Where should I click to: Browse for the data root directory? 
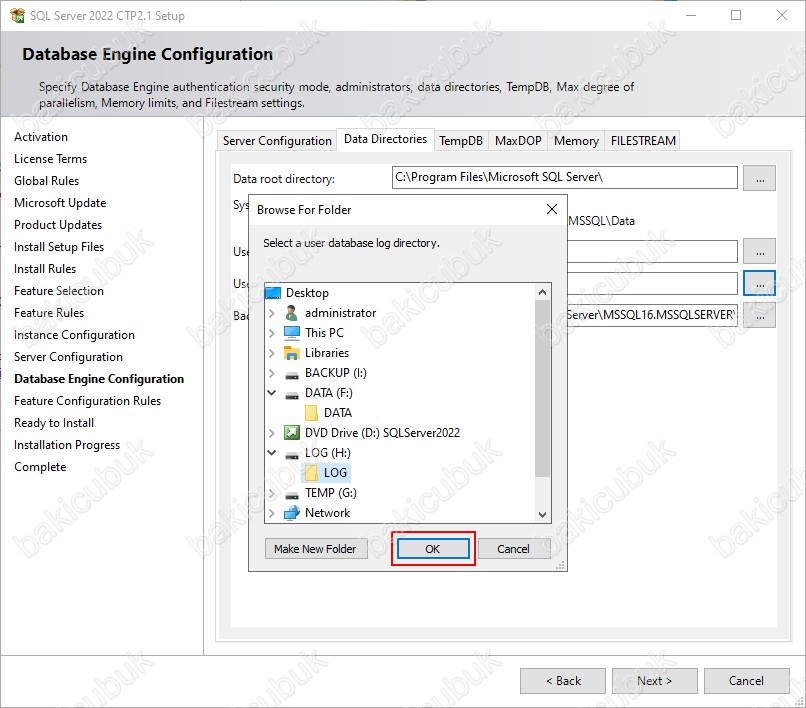point(759,178)
